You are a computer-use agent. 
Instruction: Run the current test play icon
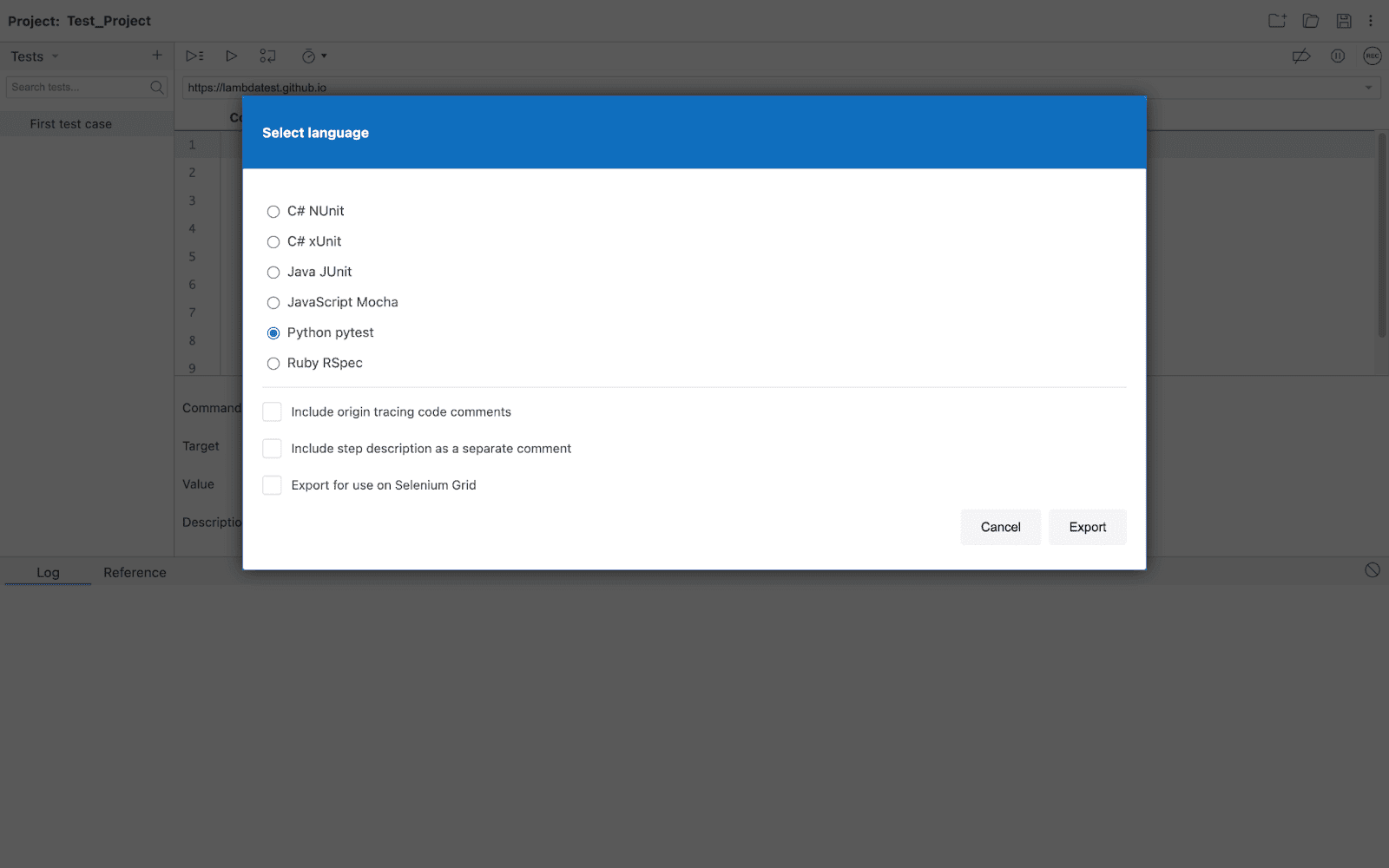coord(231,56)
